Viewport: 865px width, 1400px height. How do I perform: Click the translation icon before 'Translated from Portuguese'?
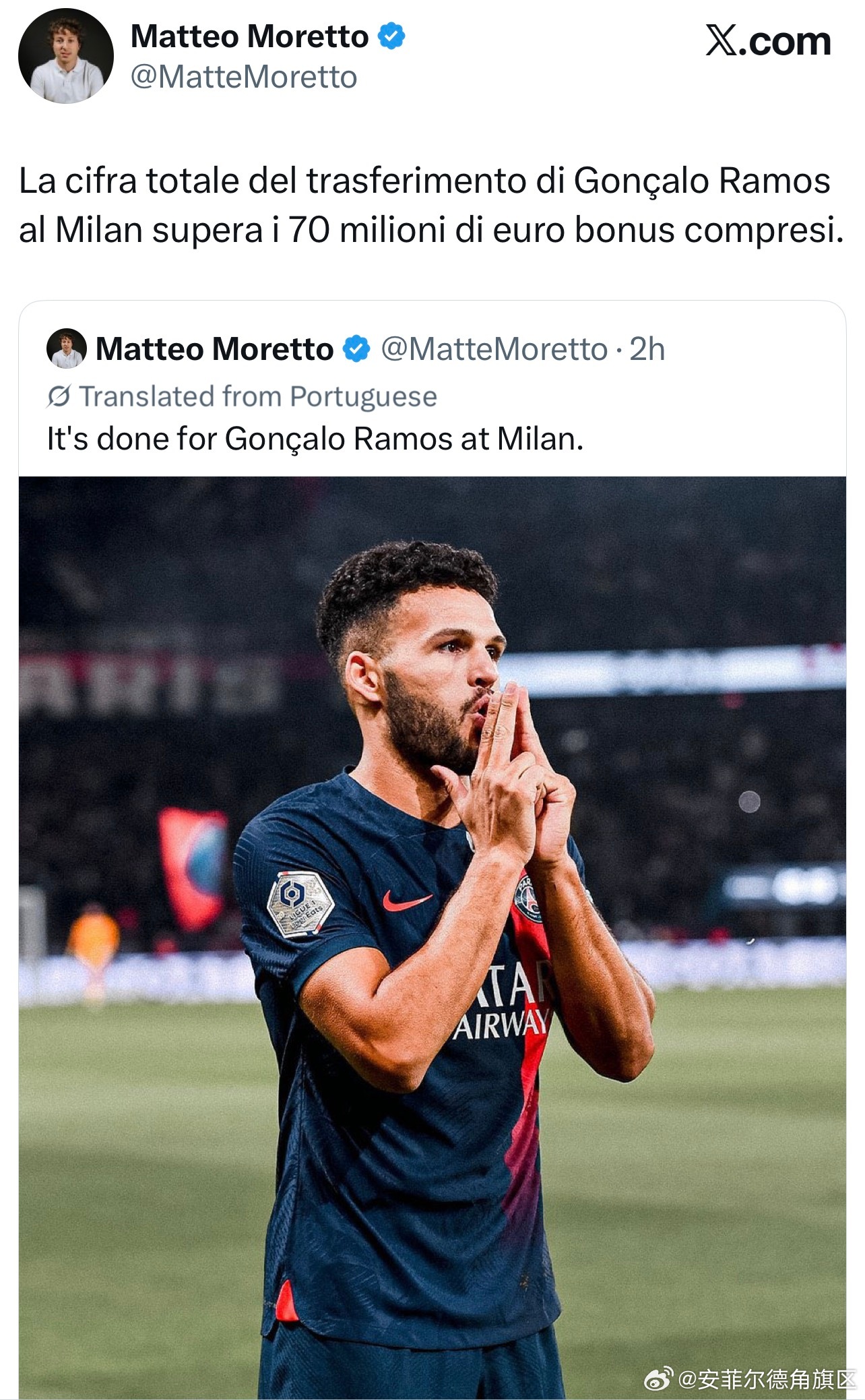click(x=59, y=396)
